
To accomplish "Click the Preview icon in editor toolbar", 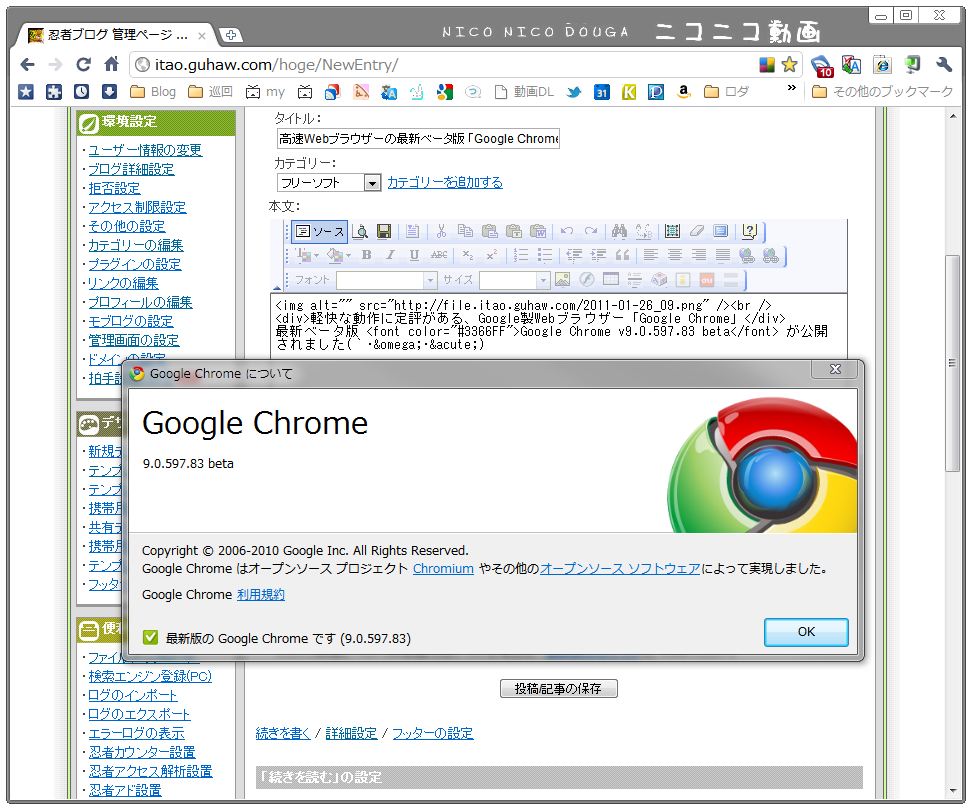I will 360,232.
